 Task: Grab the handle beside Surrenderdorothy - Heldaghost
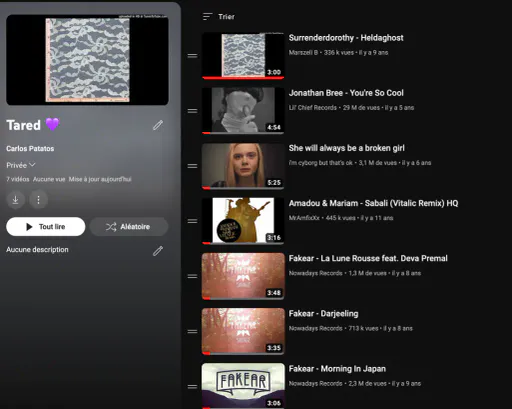click(192, 56)
